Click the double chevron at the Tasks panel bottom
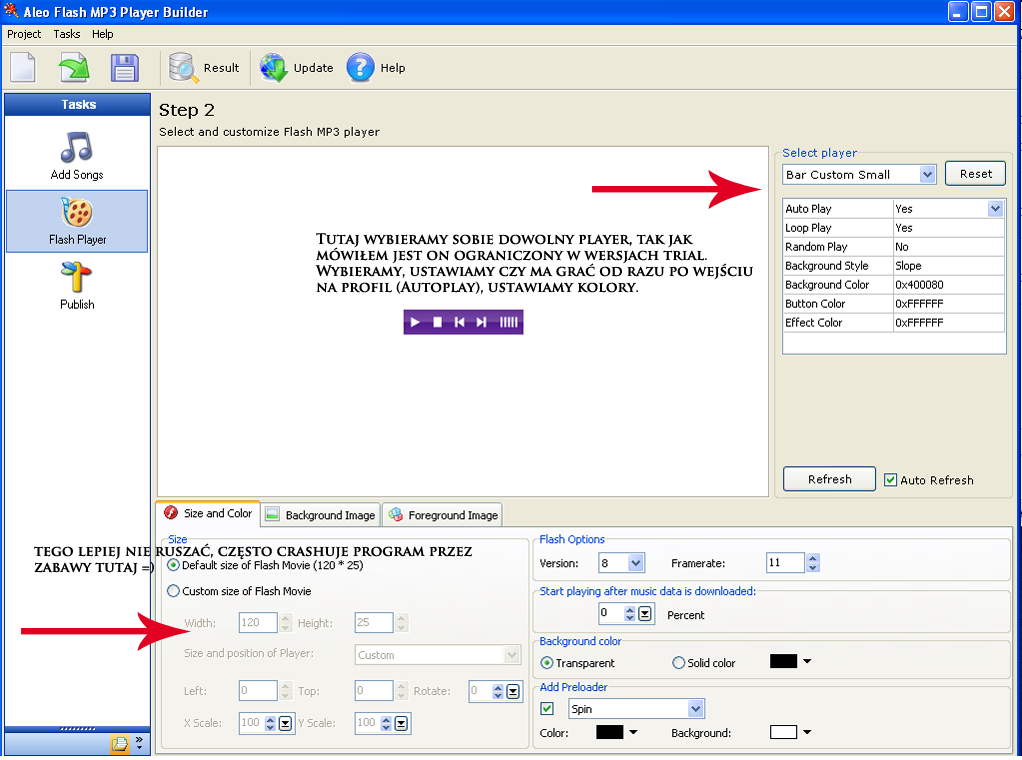1022x760 pixels. point(139,742)
